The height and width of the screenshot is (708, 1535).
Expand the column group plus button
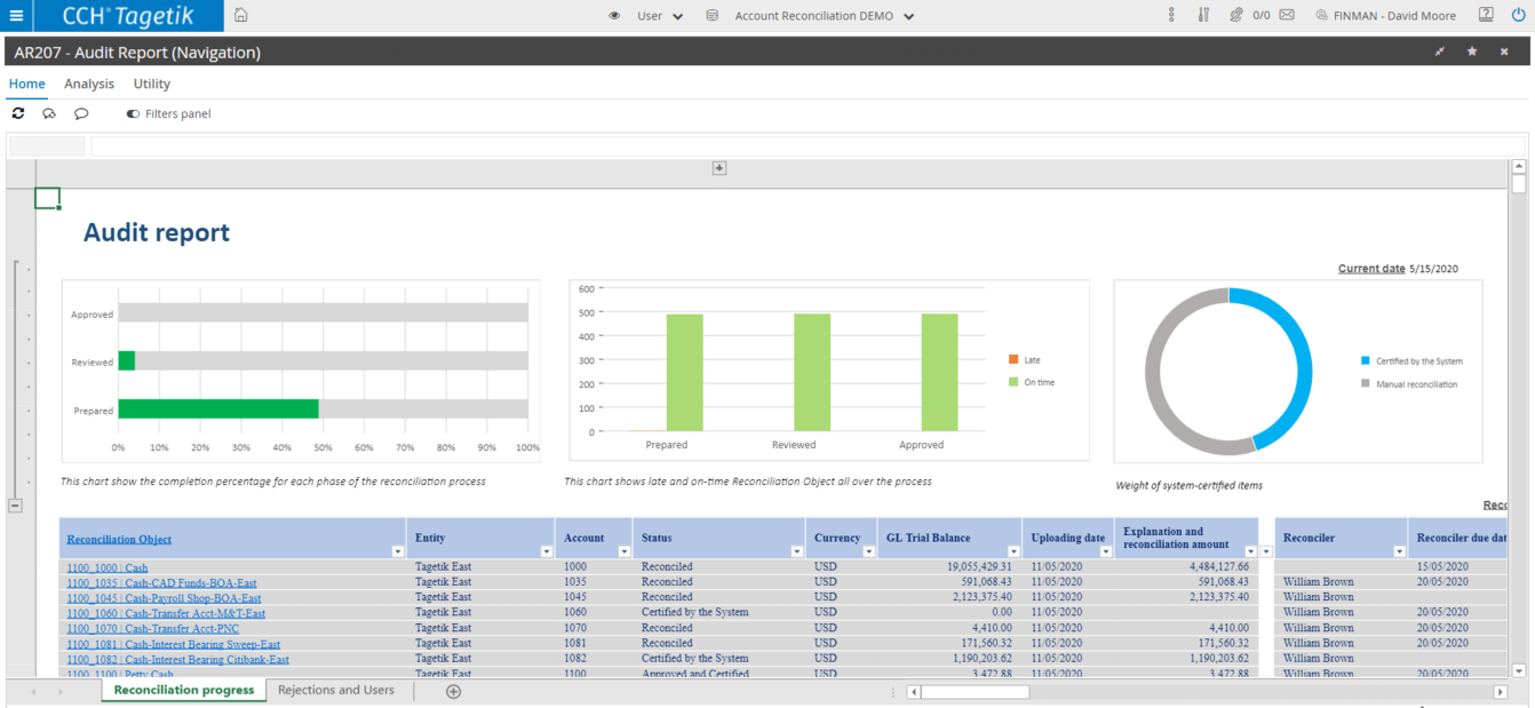click(x=719, y=168)
